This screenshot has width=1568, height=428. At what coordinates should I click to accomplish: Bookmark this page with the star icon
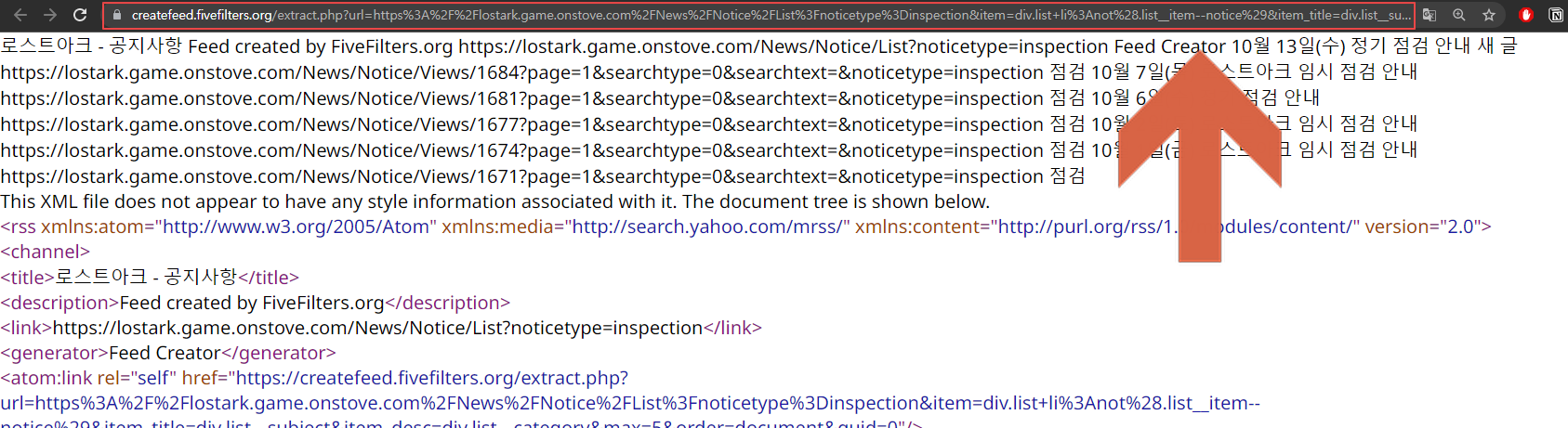point(1489,15)
